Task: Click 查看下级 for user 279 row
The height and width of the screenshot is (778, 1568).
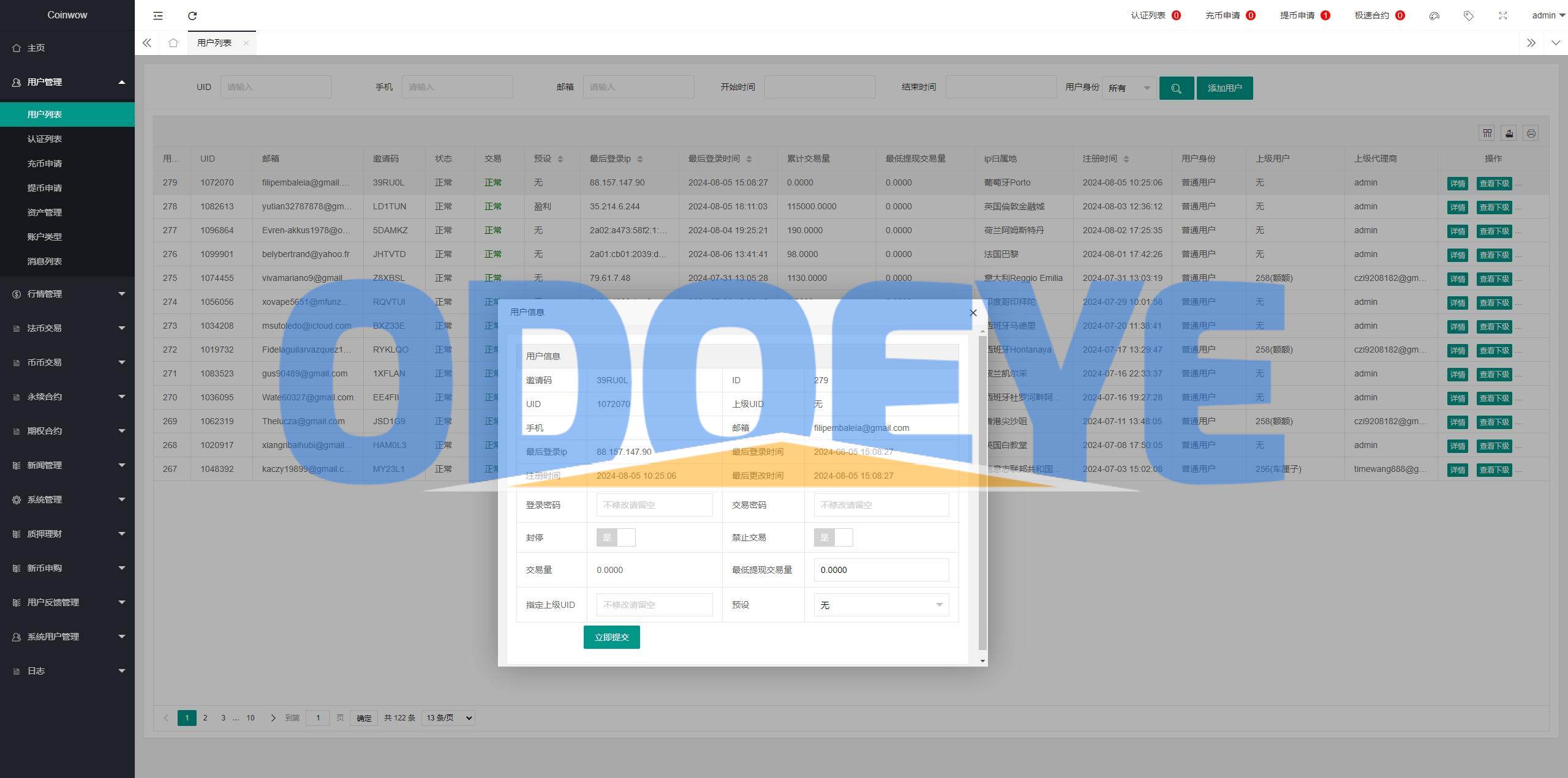Action: point(1494,184)
